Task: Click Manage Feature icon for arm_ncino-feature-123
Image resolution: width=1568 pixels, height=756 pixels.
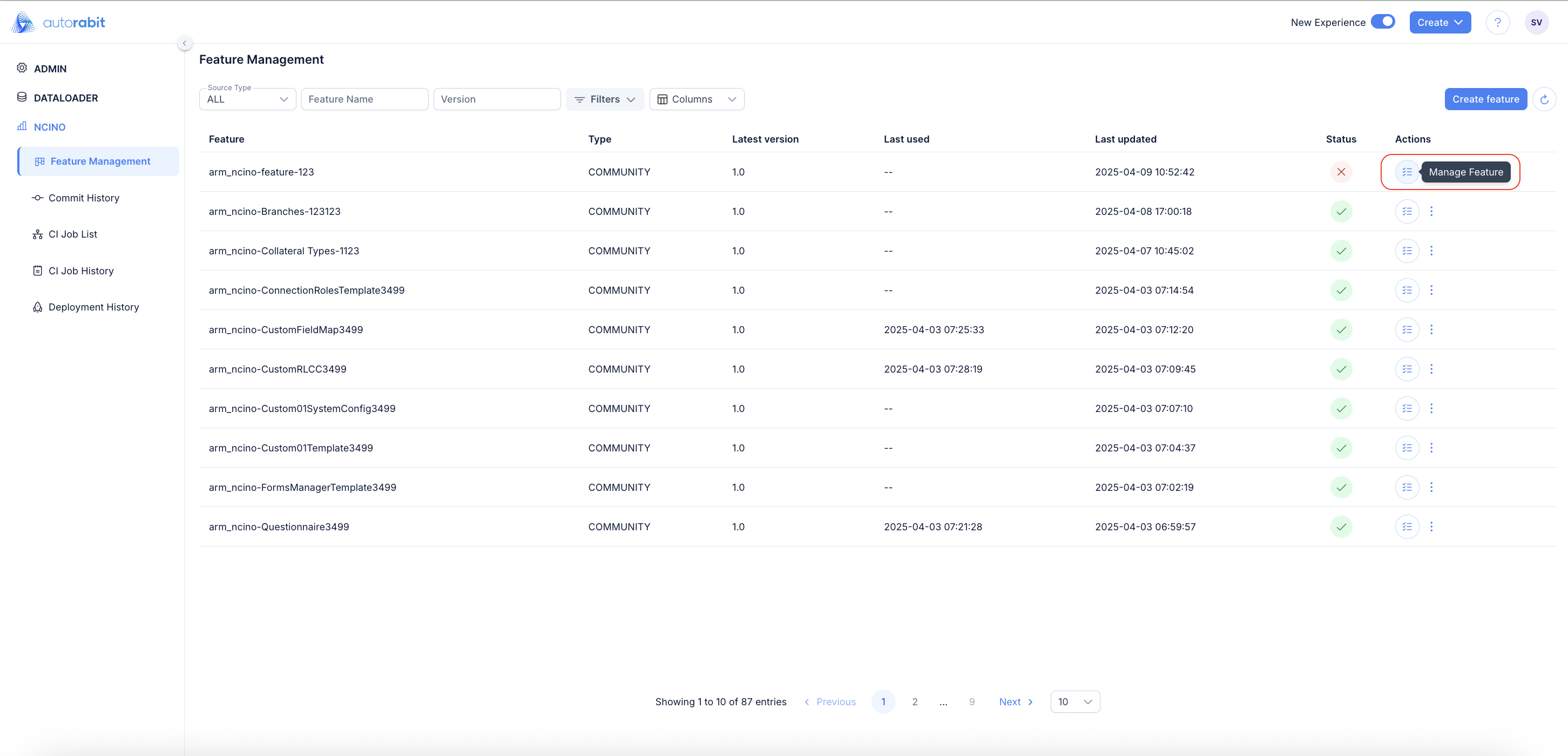Action: coord(1407,172)
